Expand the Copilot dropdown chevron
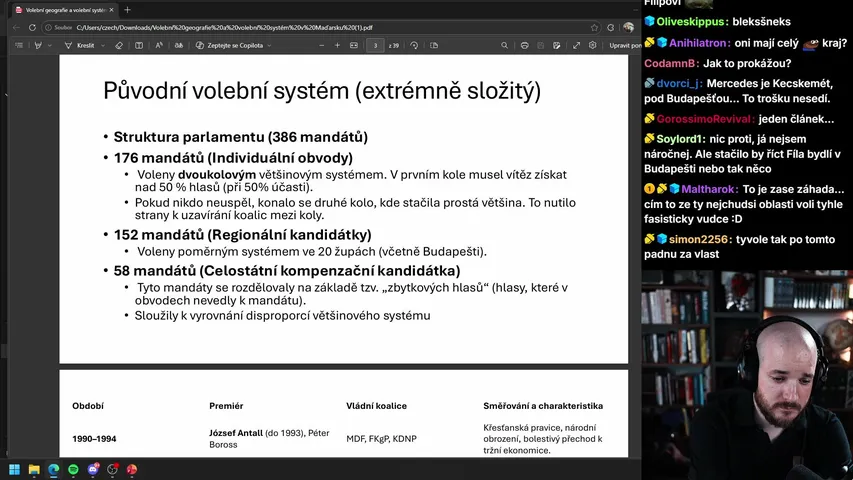Screen dimensions: 853x480 point(269,46)
